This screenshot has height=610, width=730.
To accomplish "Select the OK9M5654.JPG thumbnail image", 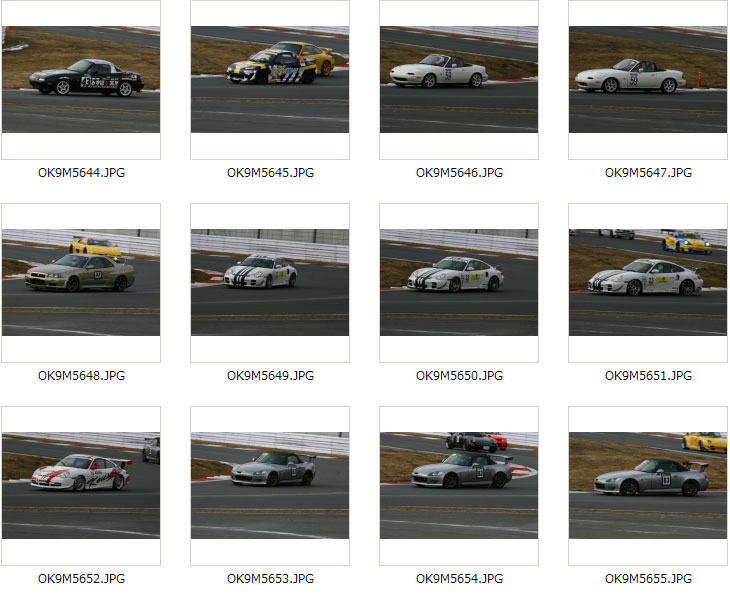I will (x=459, y=486).
